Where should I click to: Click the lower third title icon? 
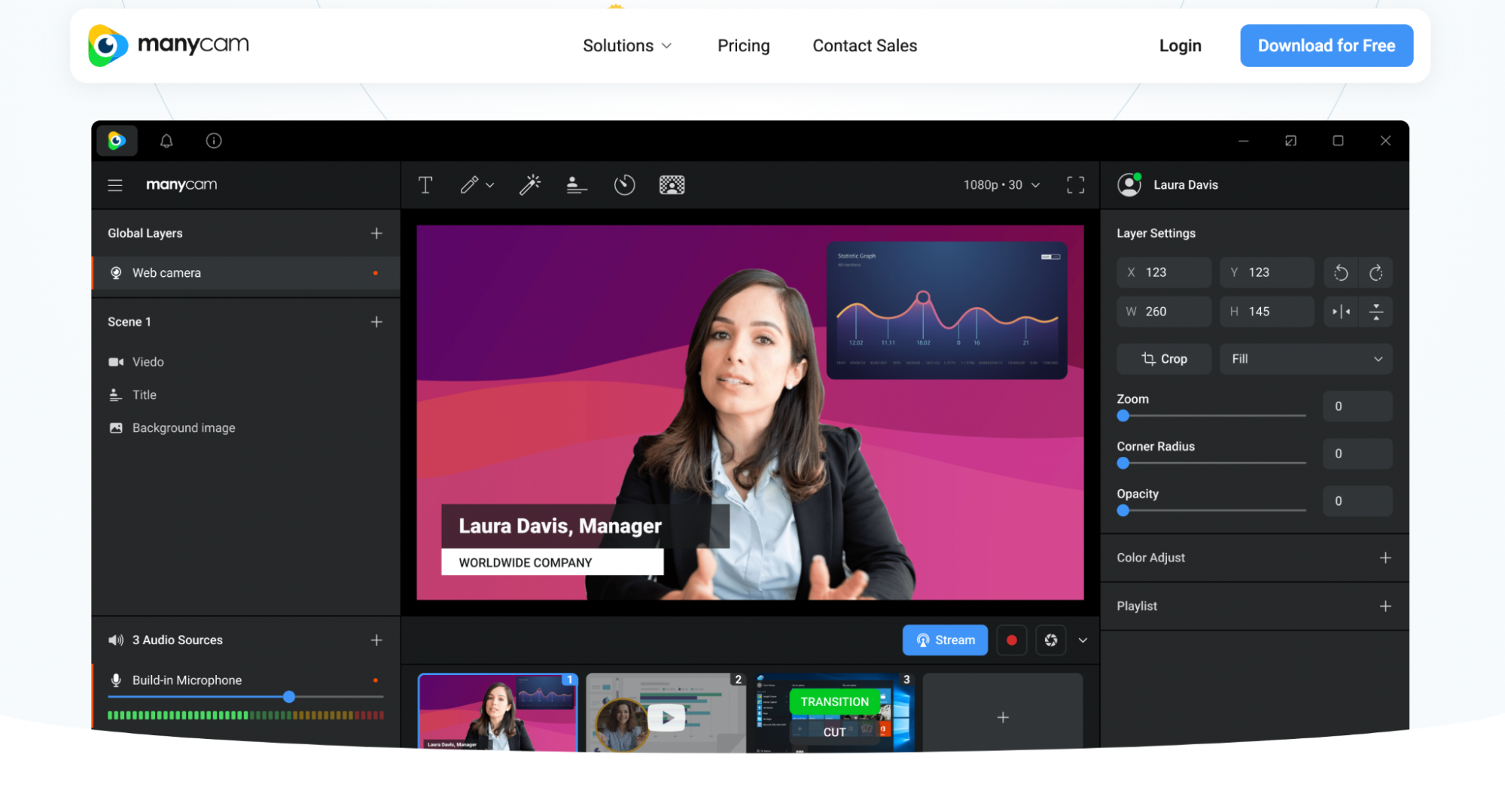[x=577, y=185]
